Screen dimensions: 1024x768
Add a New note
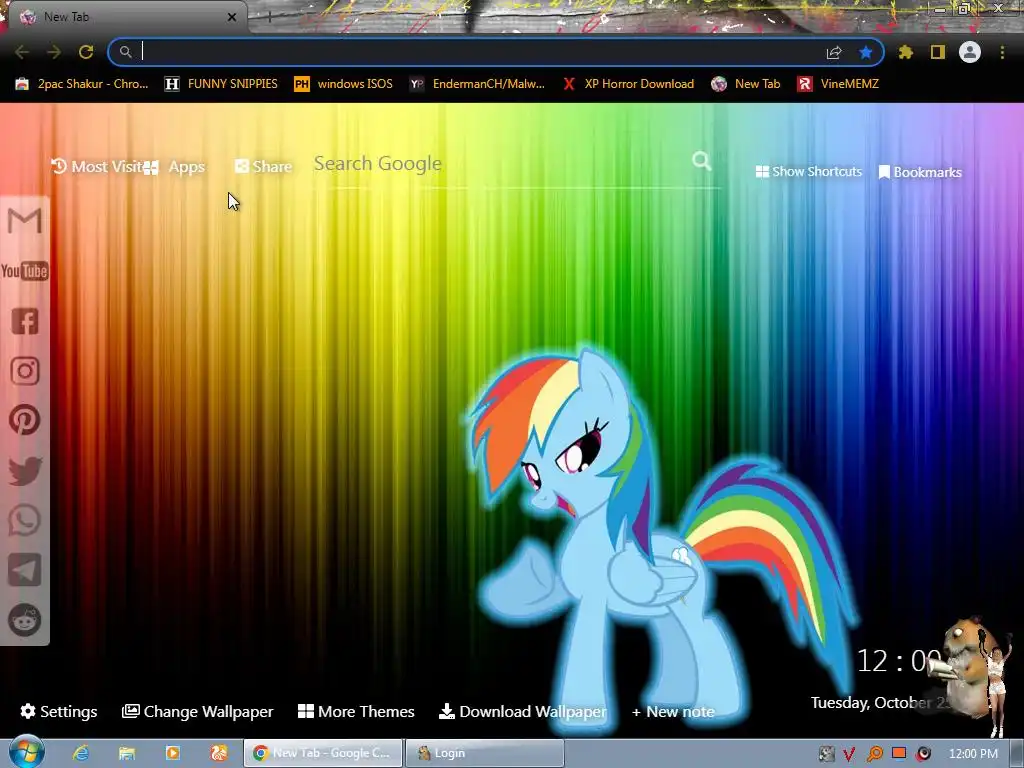click(673, 712)
